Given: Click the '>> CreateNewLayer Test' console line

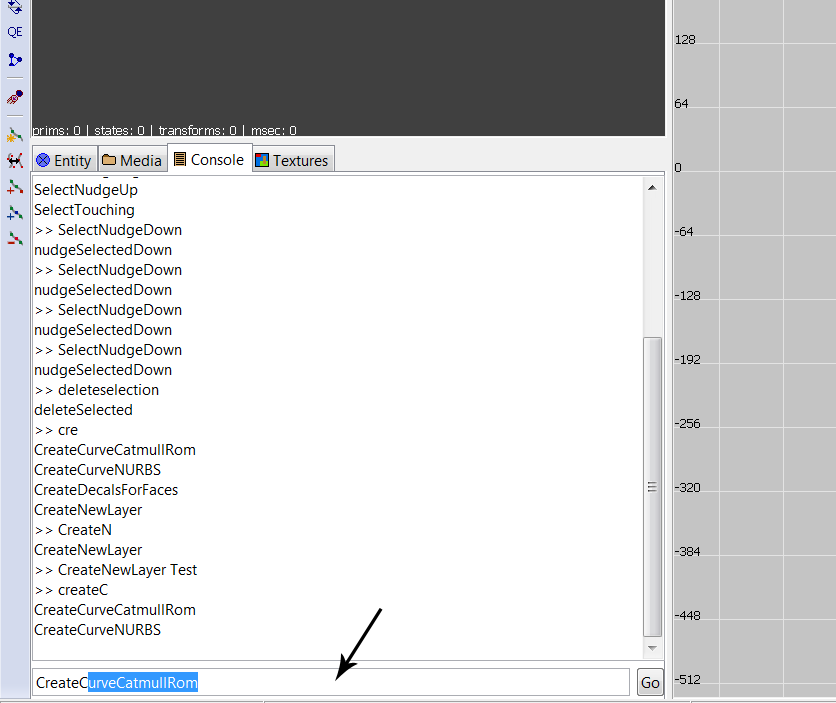Looking at the screenshot, I should (116, 570).
